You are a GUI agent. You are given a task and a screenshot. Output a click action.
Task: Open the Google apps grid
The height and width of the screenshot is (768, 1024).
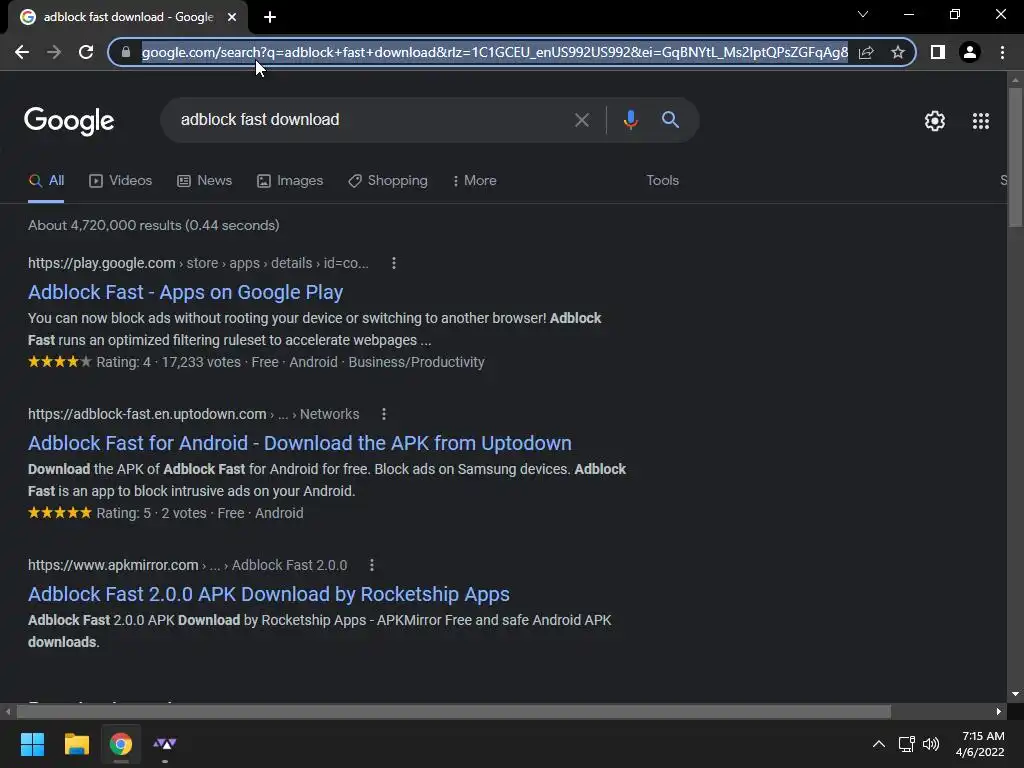pos(981,121)
